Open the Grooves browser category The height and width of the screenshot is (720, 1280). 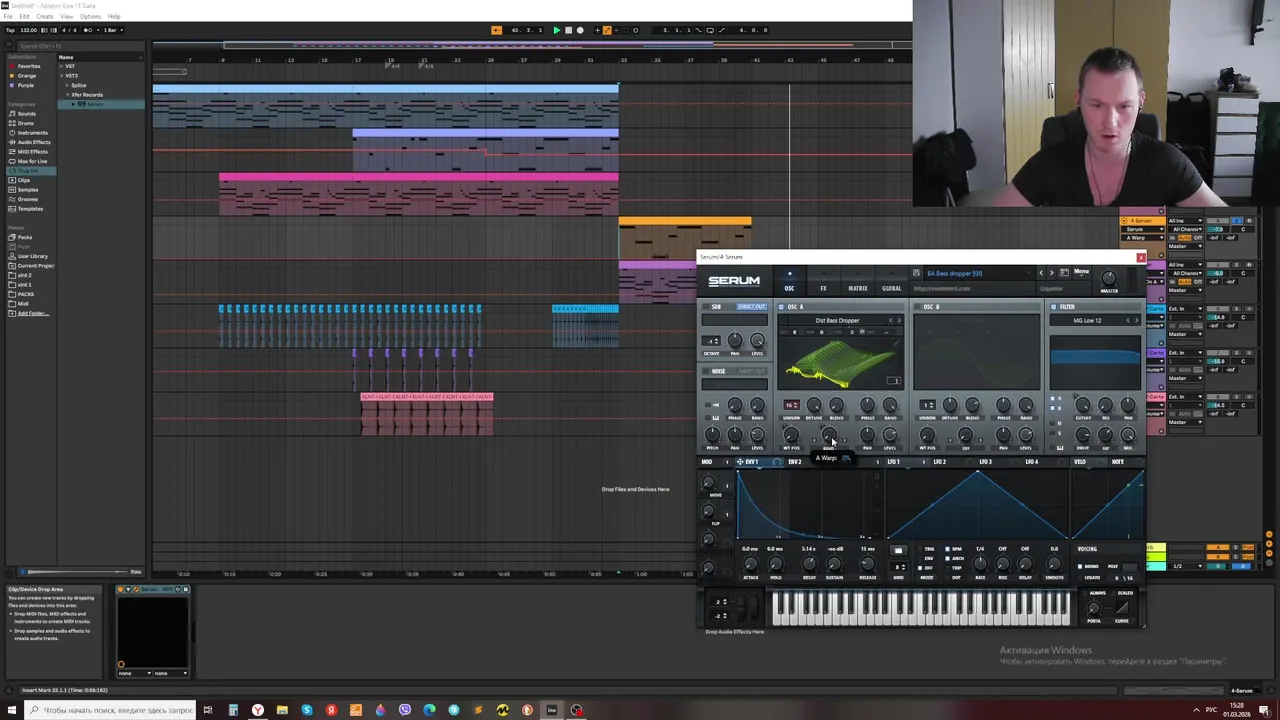click(25, 199)
